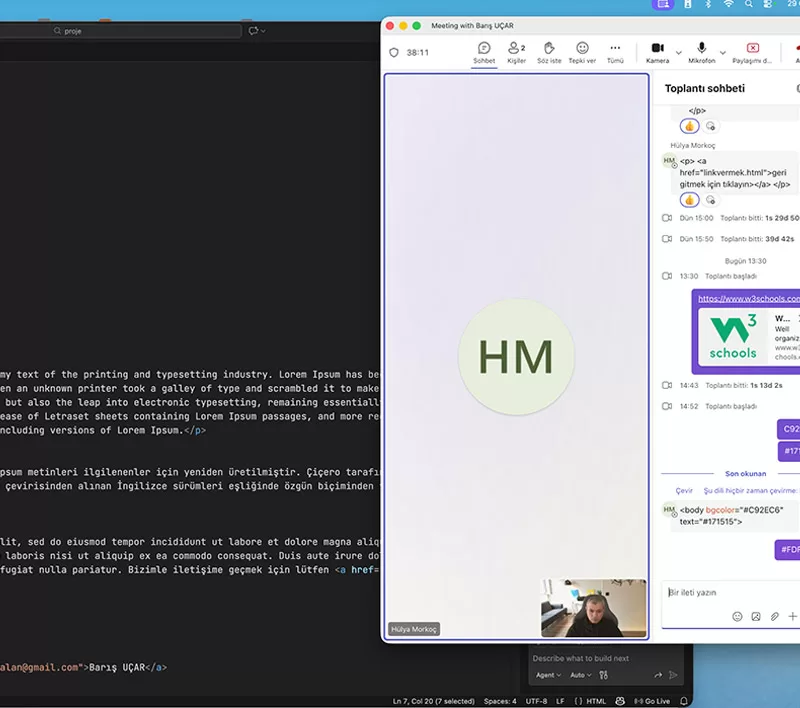Click the redirect arrow icon in Copilot chat
The image size is (800, 708).
coord(658,675)
